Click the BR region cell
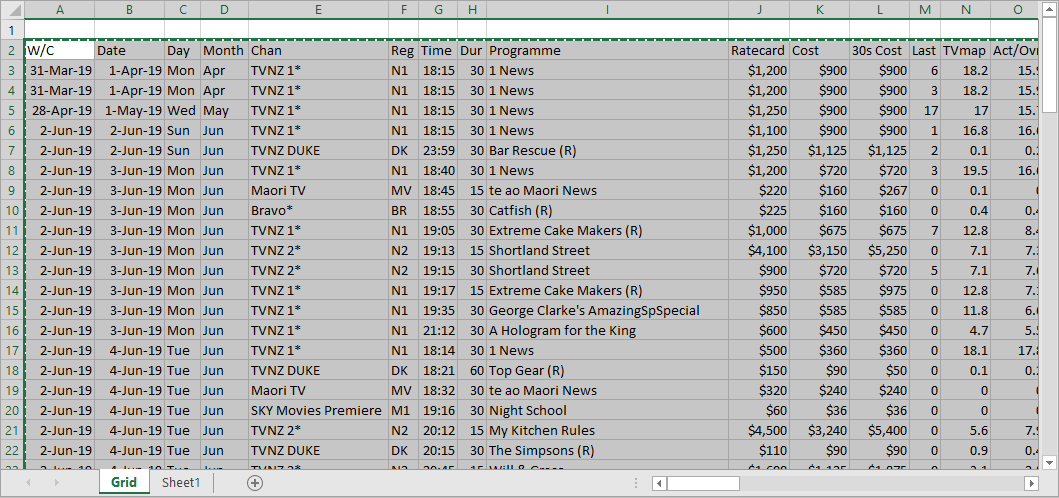 tap(403, 210)
